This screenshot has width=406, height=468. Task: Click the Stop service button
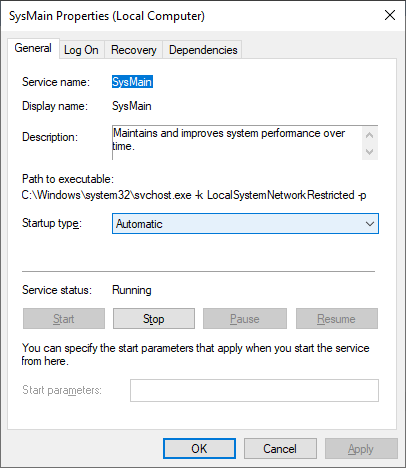click(x=154, y=319)
